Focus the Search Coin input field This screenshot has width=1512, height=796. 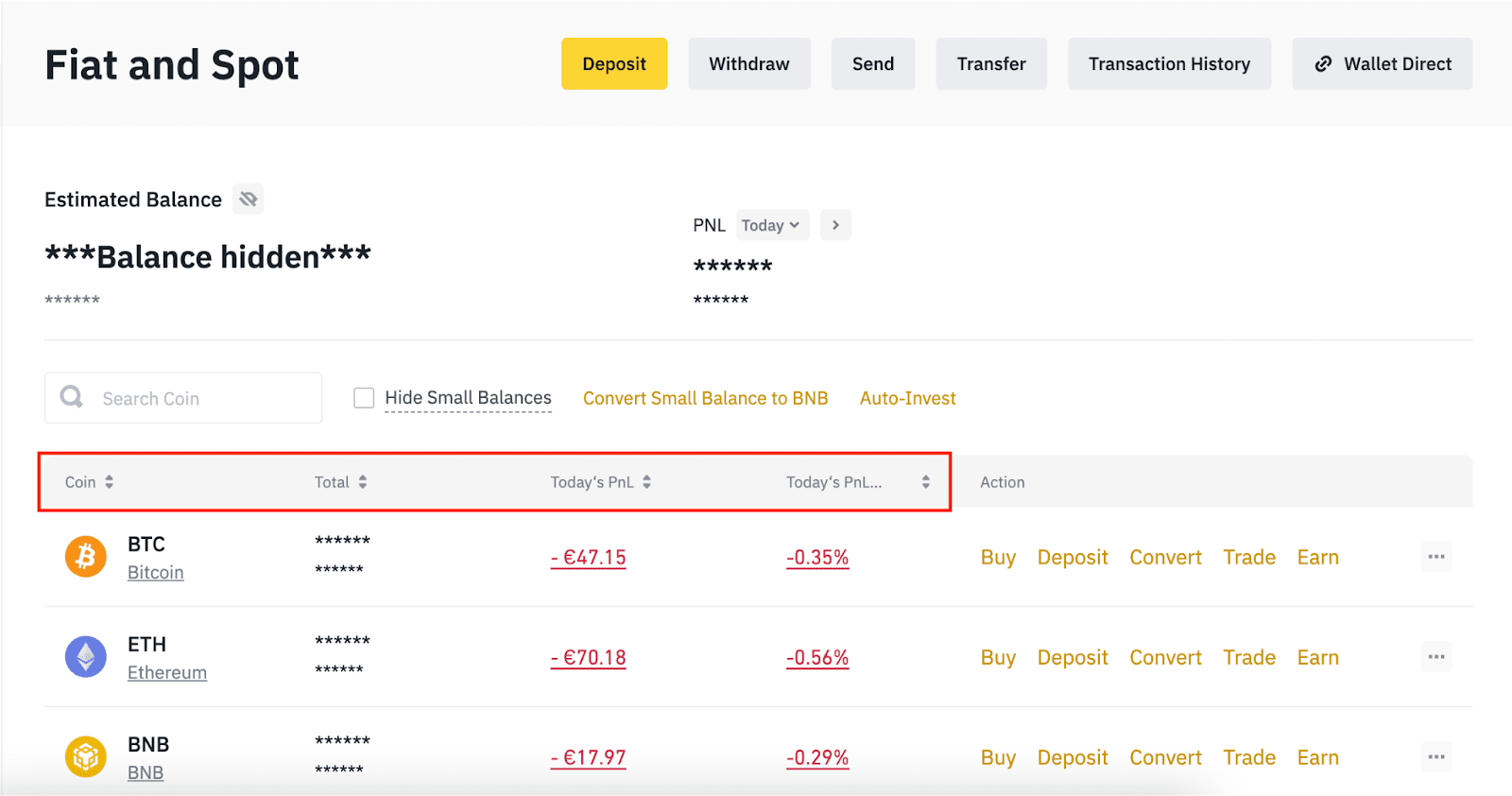(198, 398)
